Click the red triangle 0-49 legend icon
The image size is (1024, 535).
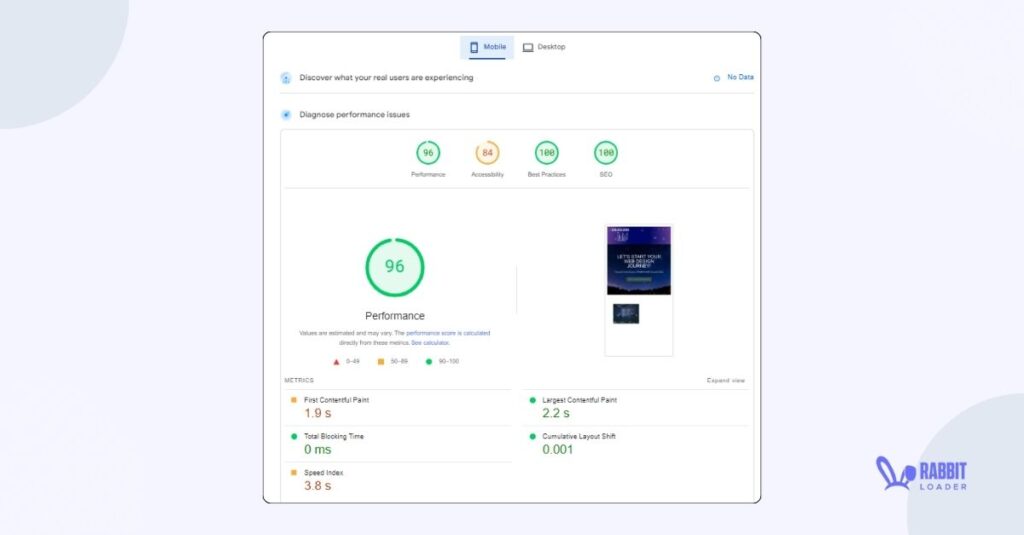336,362
